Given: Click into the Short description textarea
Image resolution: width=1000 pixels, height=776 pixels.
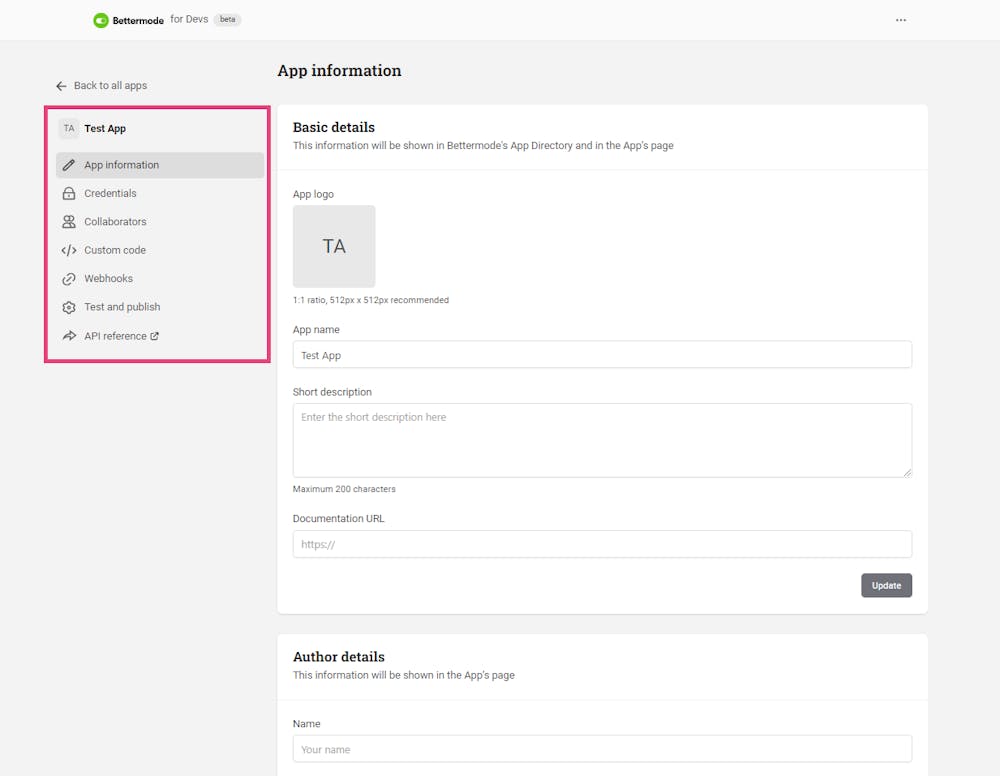Looking at the screenshot, I should point(602,440).
